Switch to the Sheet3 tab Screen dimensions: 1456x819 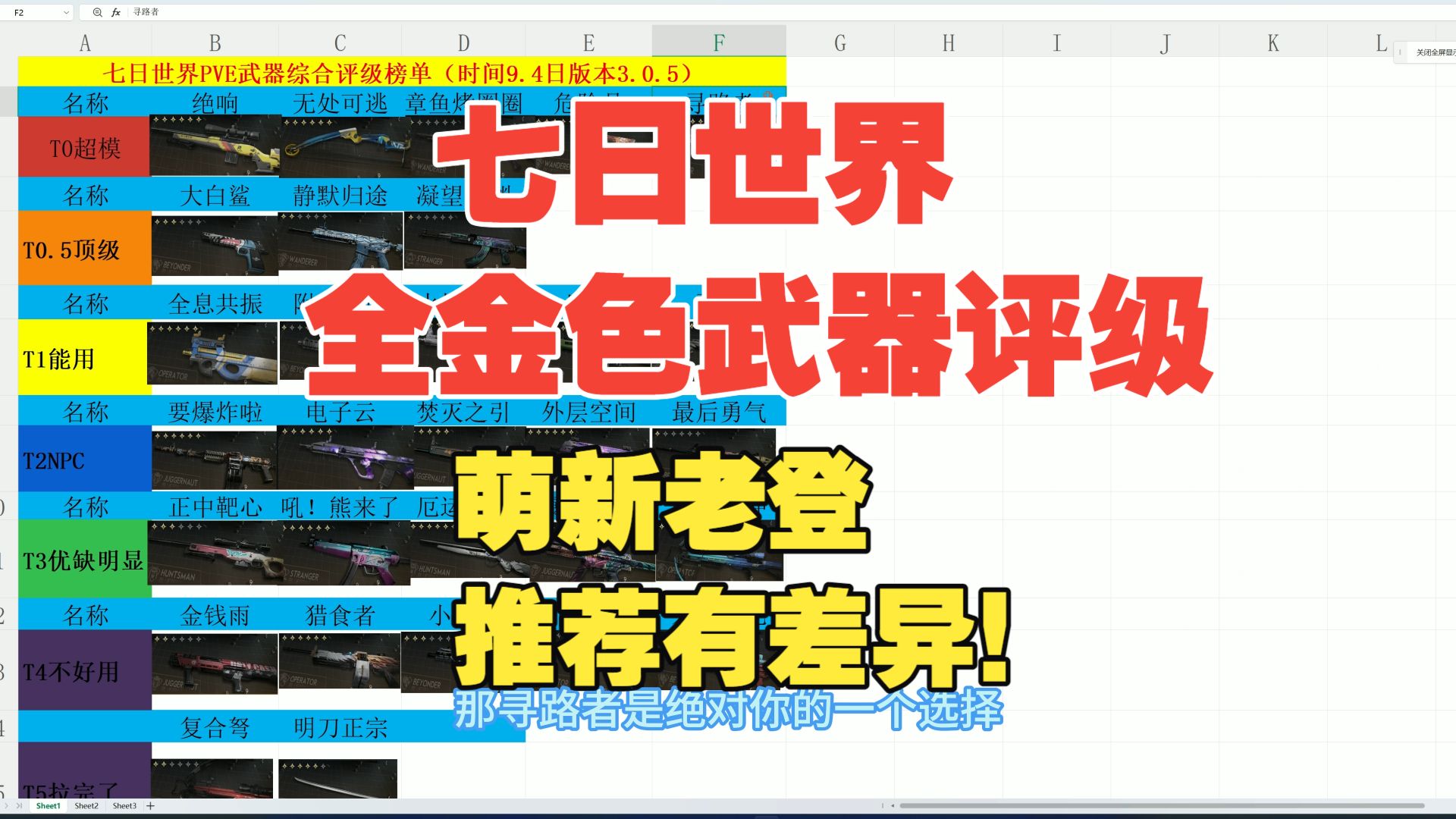124,805
